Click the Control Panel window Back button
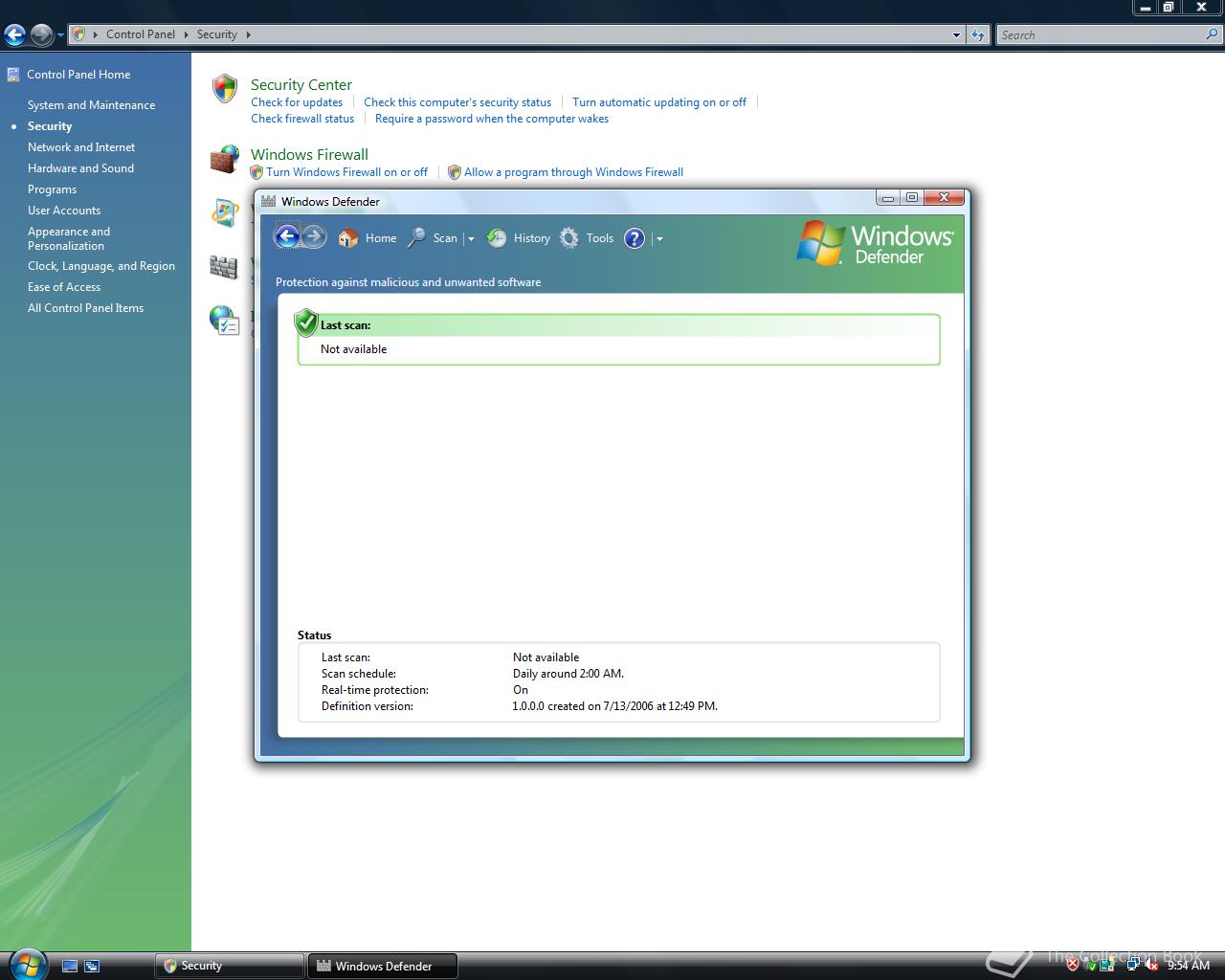This screenshot has width=1225, height=980. click(14, 35)
